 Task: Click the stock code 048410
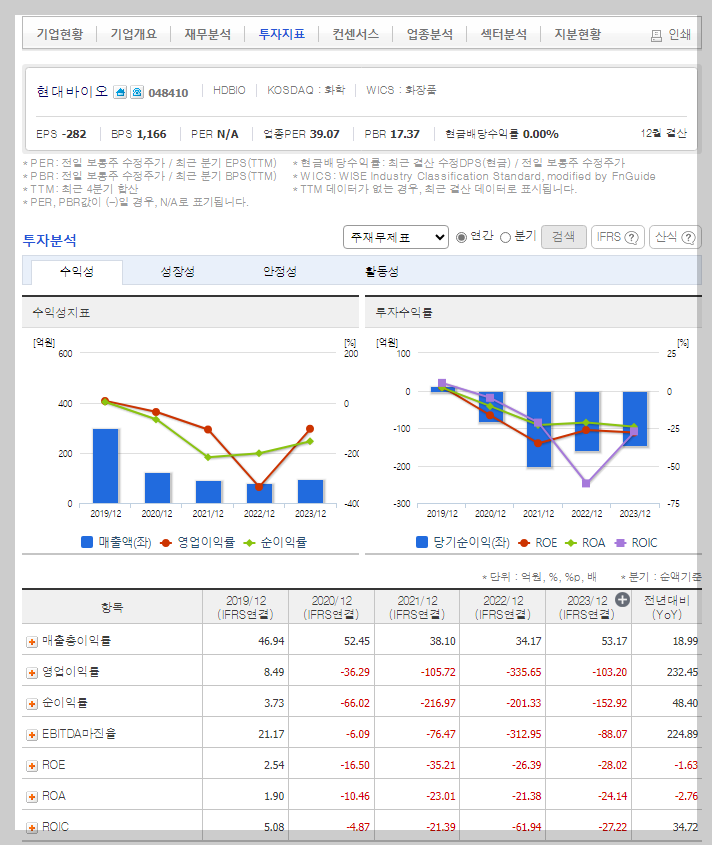tap(168, 93)
